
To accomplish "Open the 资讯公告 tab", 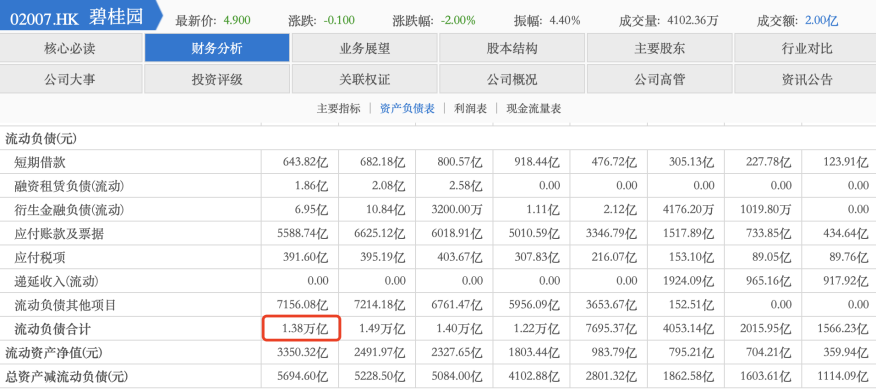I will 806,79.
